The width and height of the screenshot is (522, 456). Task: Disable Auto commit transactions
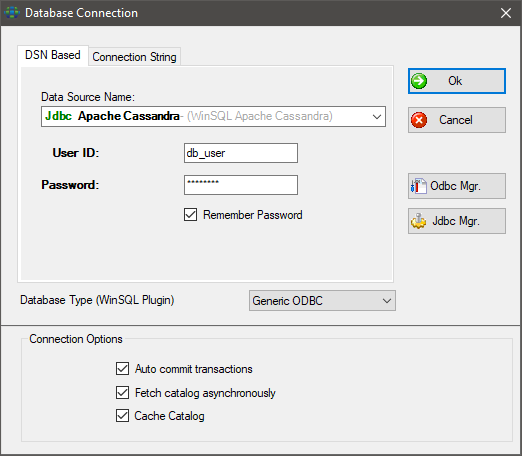coord(122,369)
